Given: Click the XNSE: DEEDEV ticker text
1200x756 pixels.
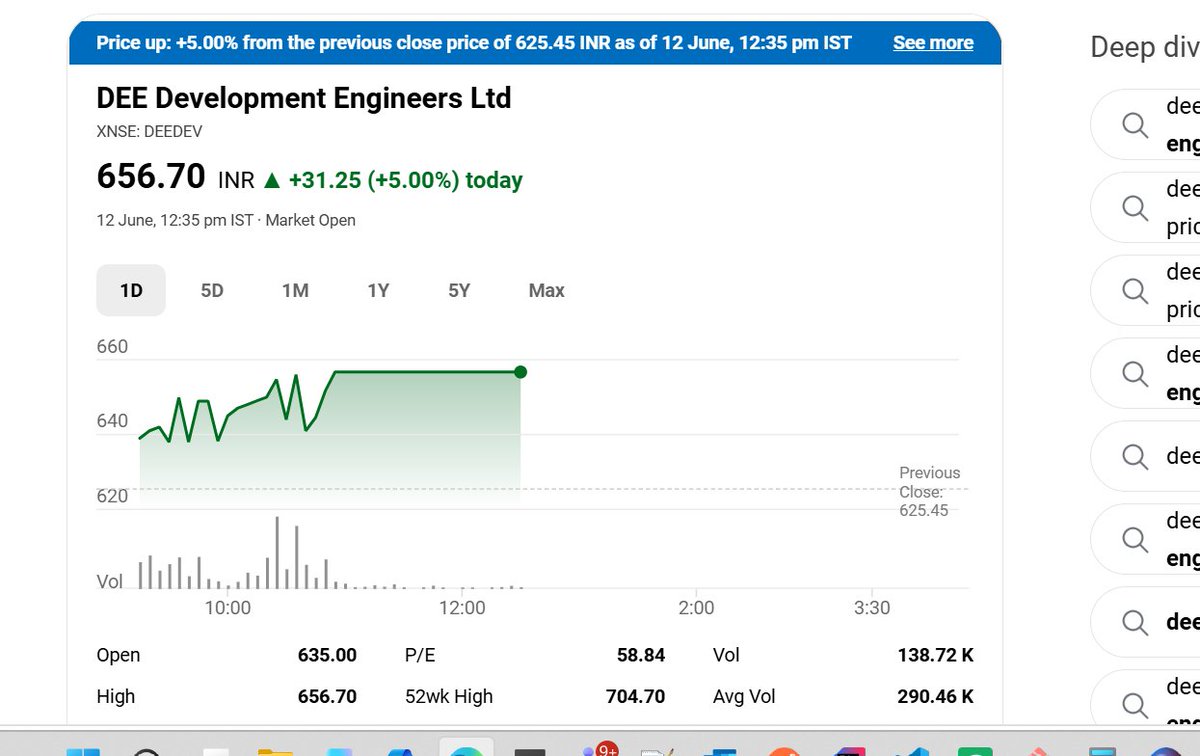Looking at the screenshot, I should [x=150, y=131].
